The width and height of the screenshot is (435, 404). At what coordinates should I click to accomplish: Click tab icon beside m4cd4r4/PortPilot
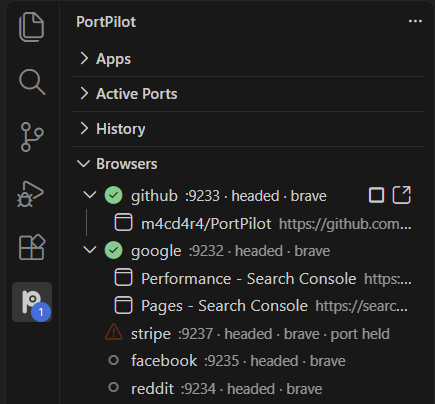pyautogui.click(x=123, y=222)
